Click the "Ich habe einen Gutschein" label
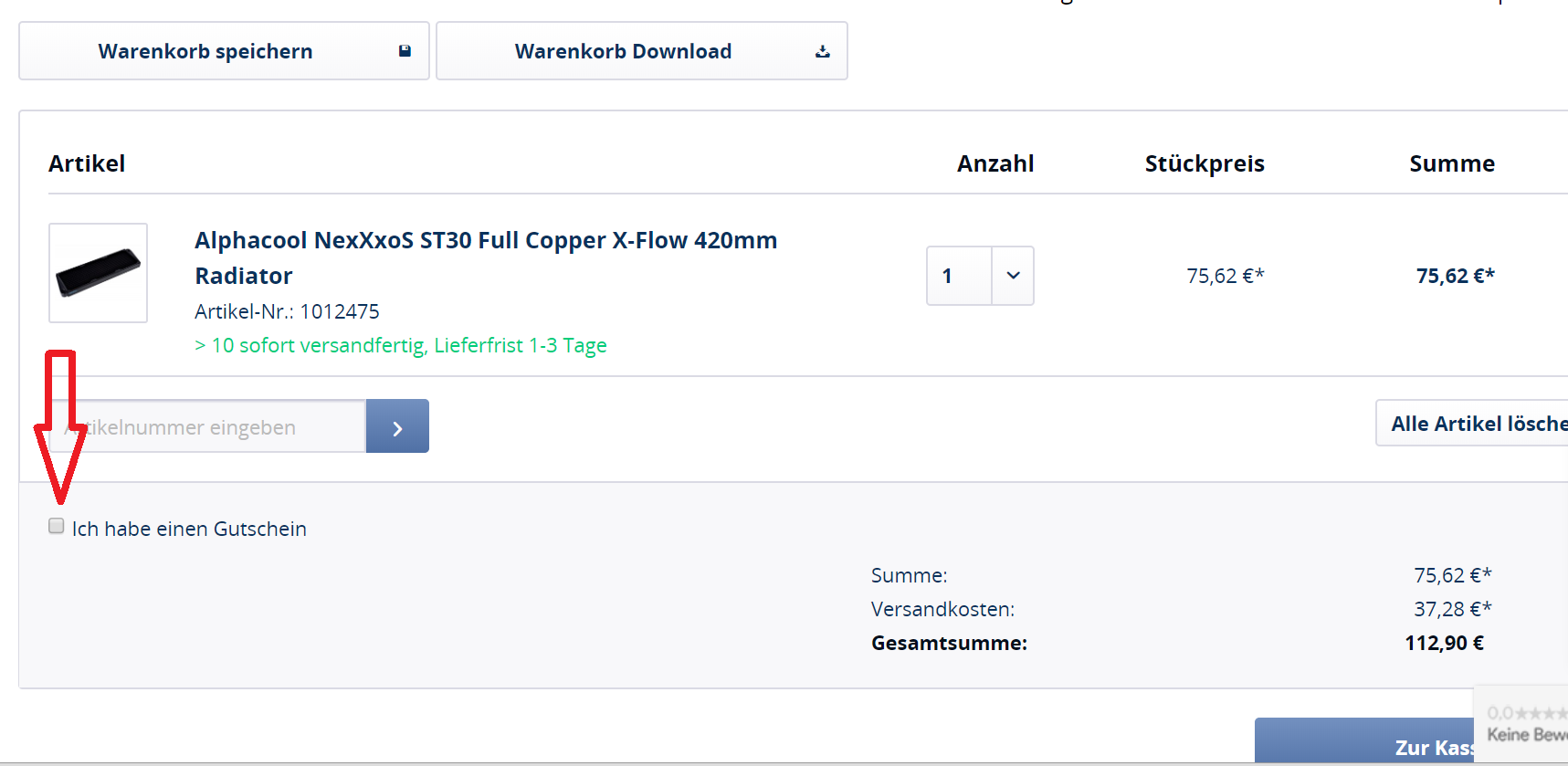Image resolution: width=1568 pixels, height=766 pixels. (189, 529)
